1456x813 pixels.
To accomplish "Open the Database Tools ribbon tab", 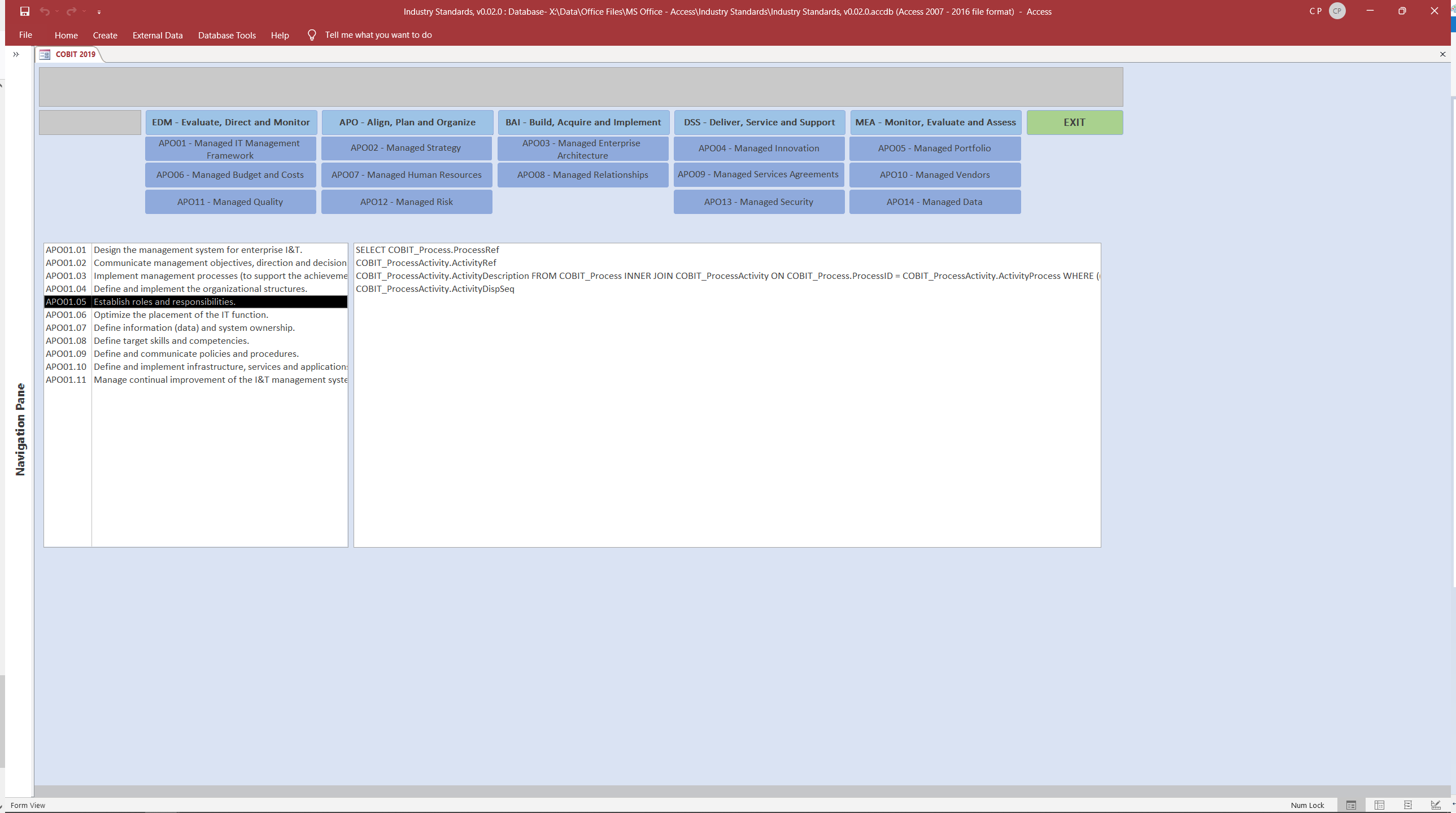I will click(x=226, y=35).
